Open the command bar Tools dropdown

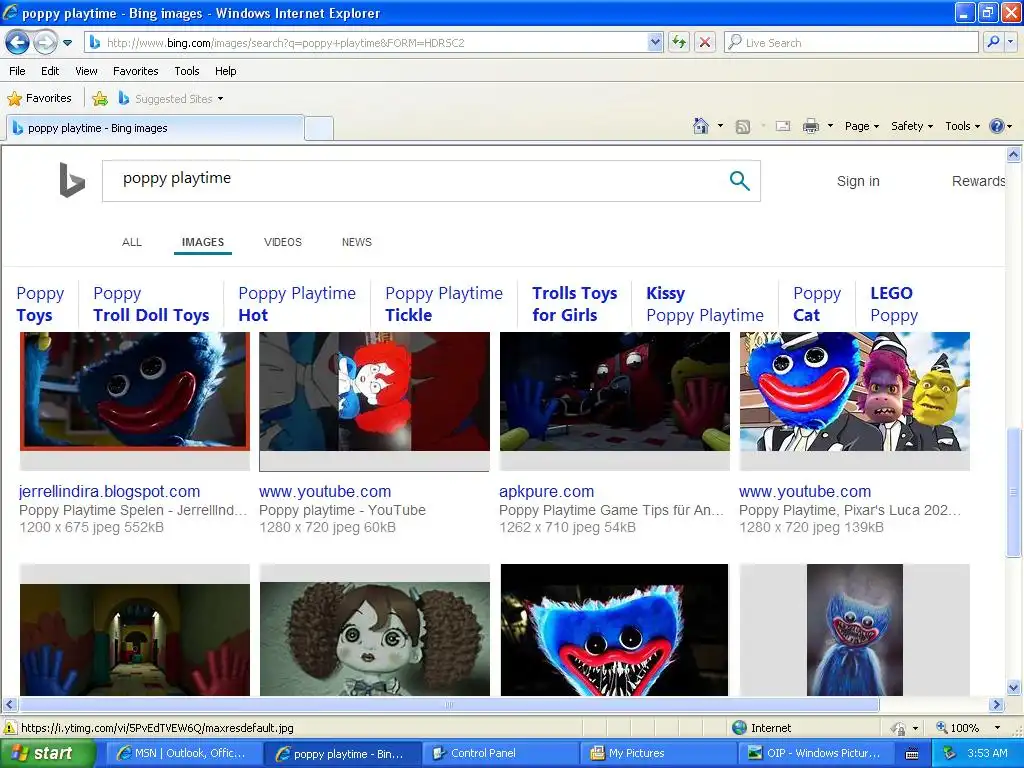pos(962,126)
